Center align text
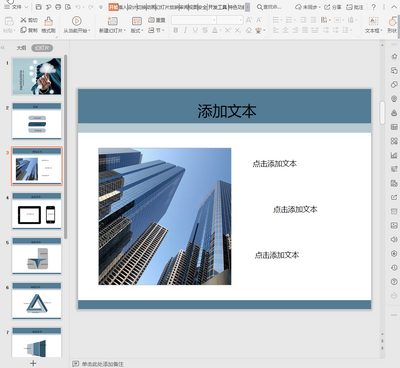Image resolution: width=400 pixels, height=368 pixels. (x=285, y=30)
